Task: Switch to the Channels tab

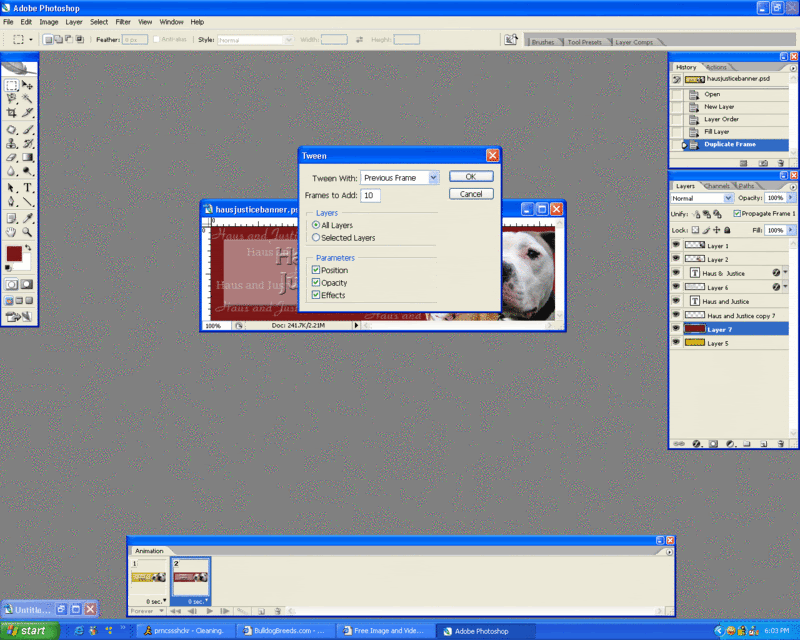Action: 717,186
